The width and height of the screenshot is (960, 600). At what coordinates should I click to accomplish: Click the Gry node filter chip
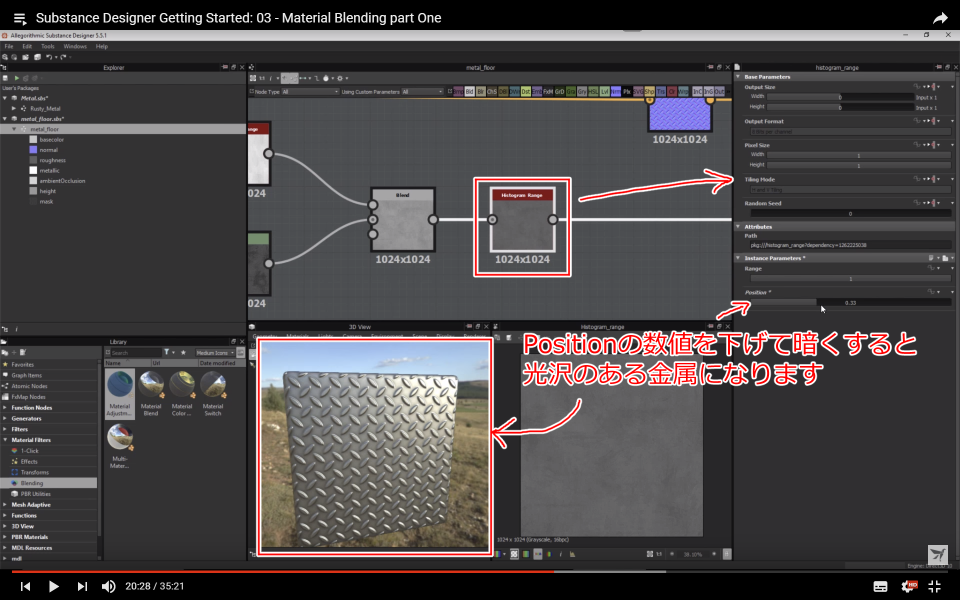582,92
